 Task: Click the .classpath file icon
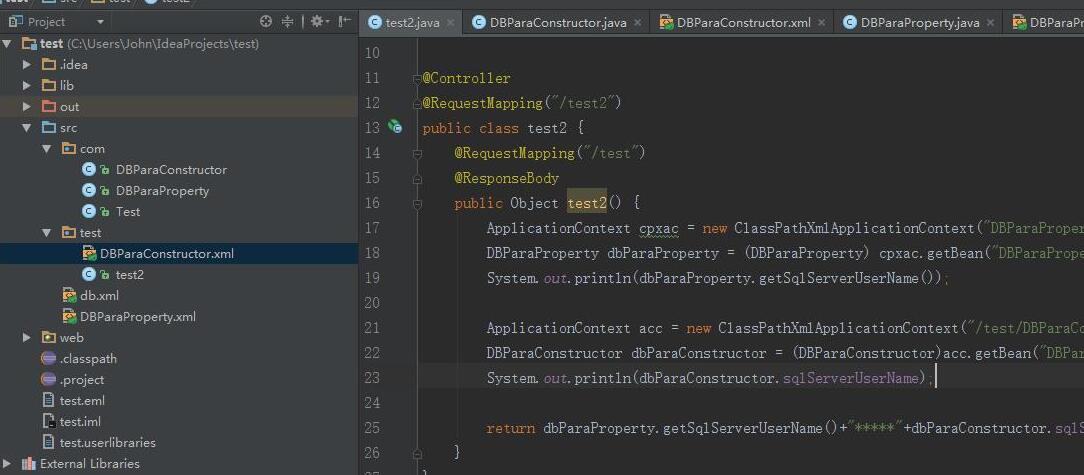(x=48, y=359)
